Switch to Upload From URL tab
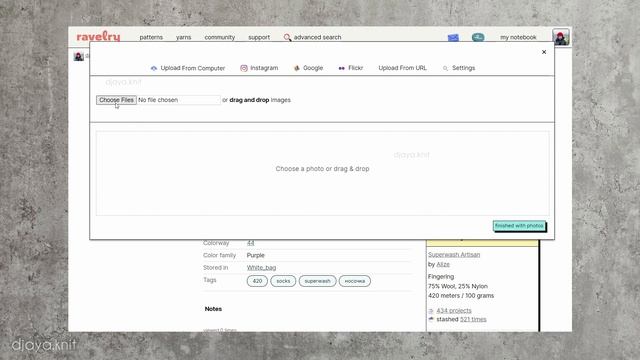Screen dimensions: 640x360 click(x=402, y=68)
